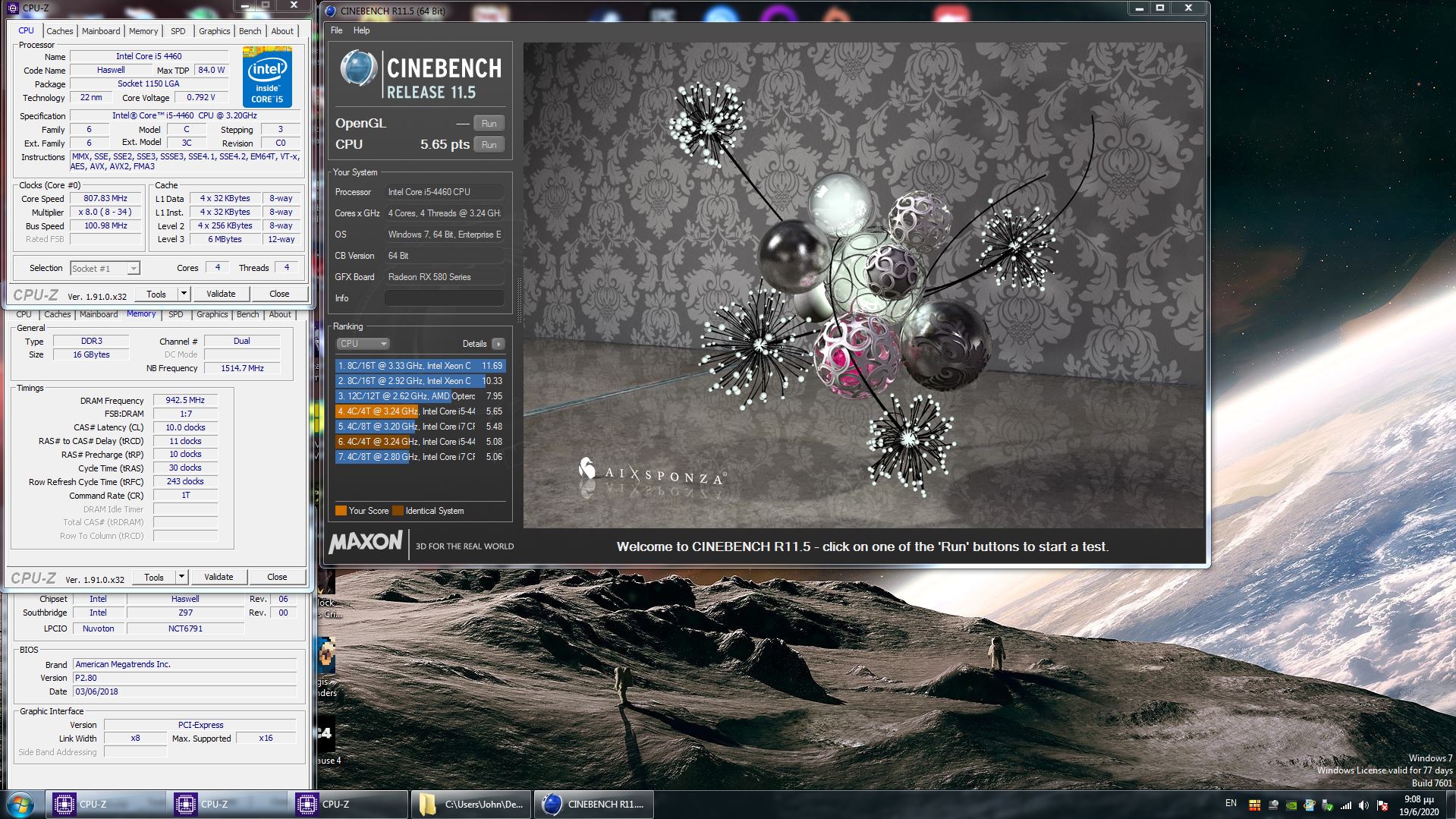This screenshot has width=1456, height=819.
Task: Run the OpenGL benchmark
Action: (x=489, y=123)
